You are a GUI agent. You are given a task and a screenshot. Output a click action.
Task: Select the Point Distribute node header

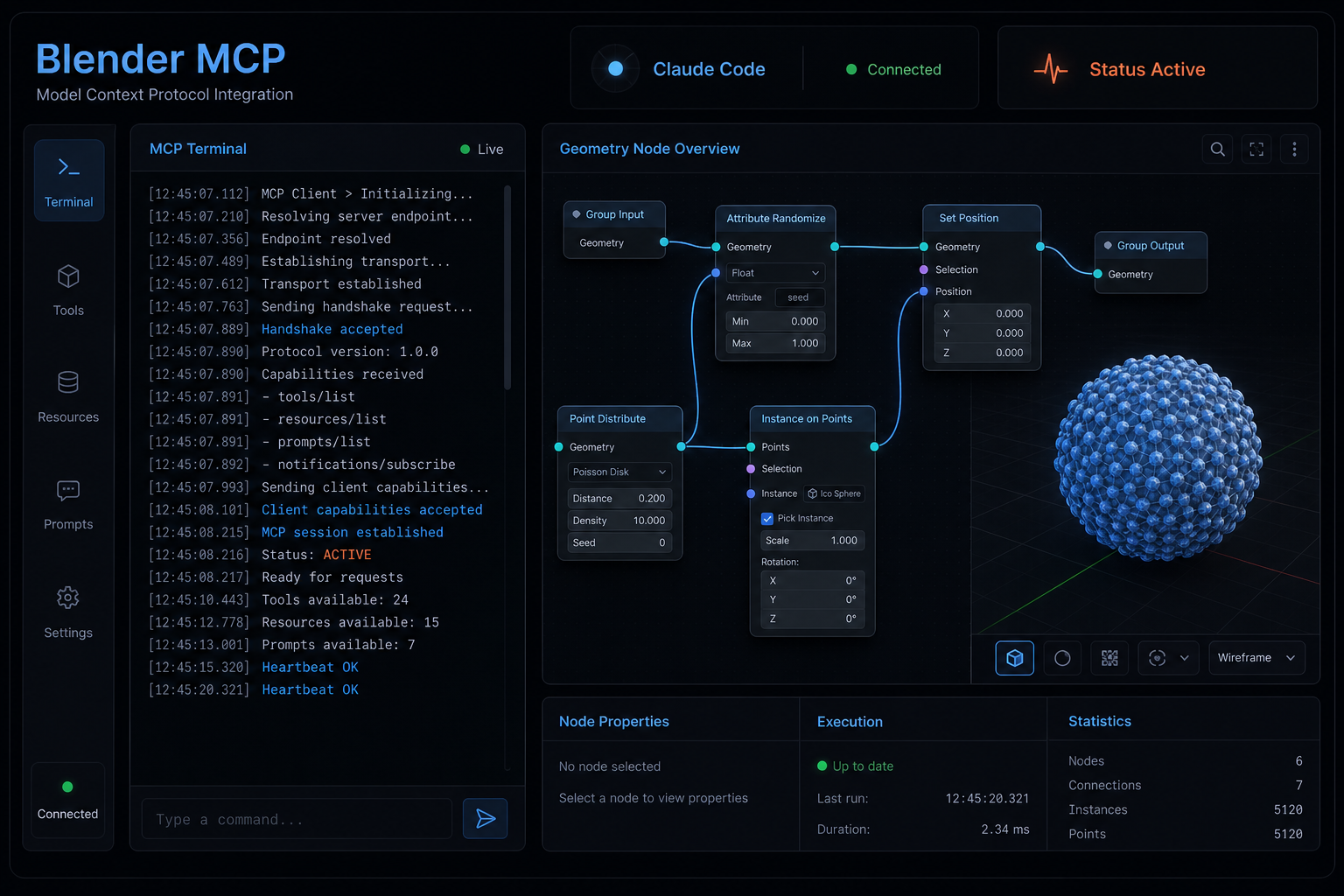click(619, 418)
